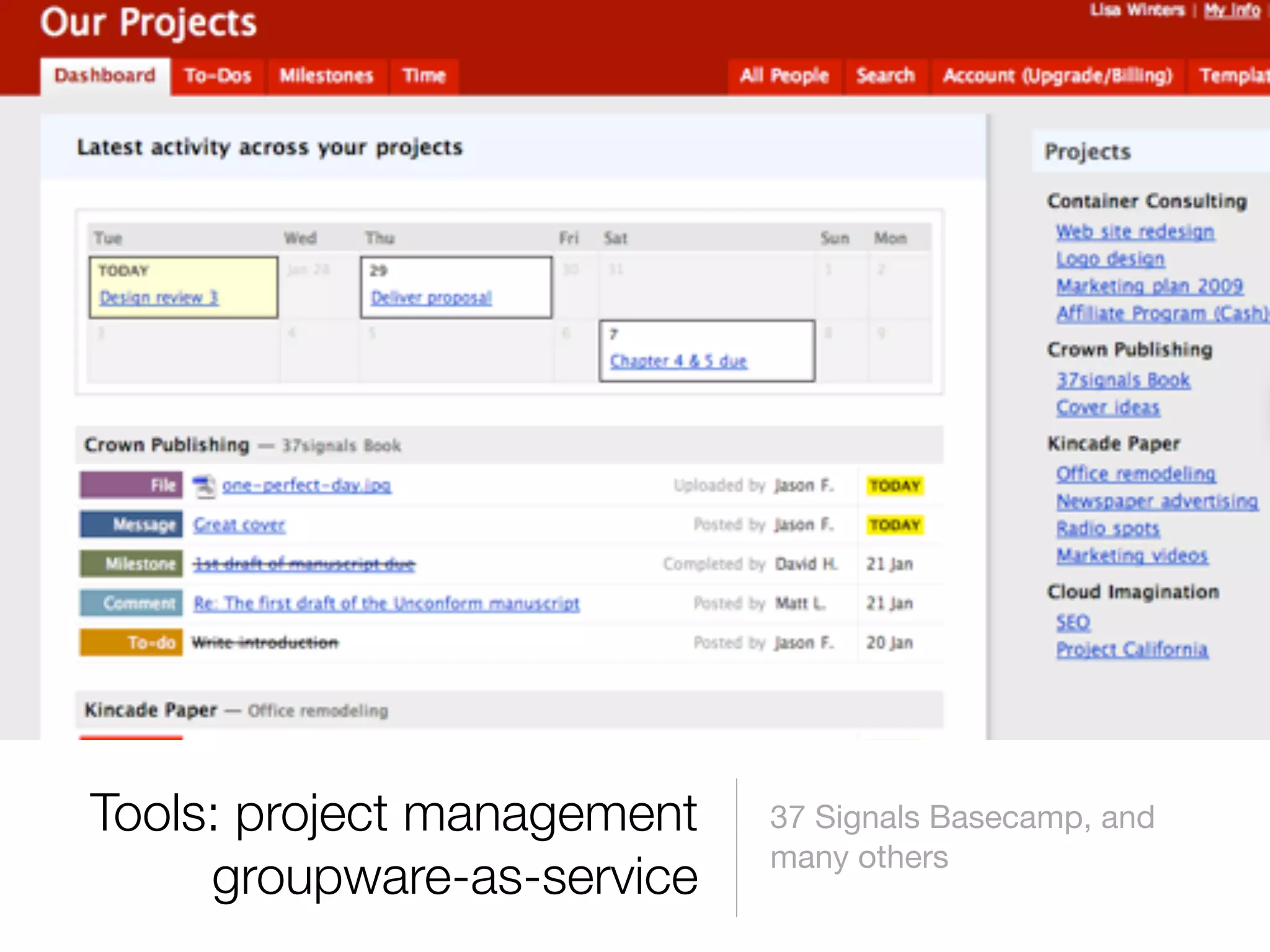Open Design review 3 calendar milestone

159,297
